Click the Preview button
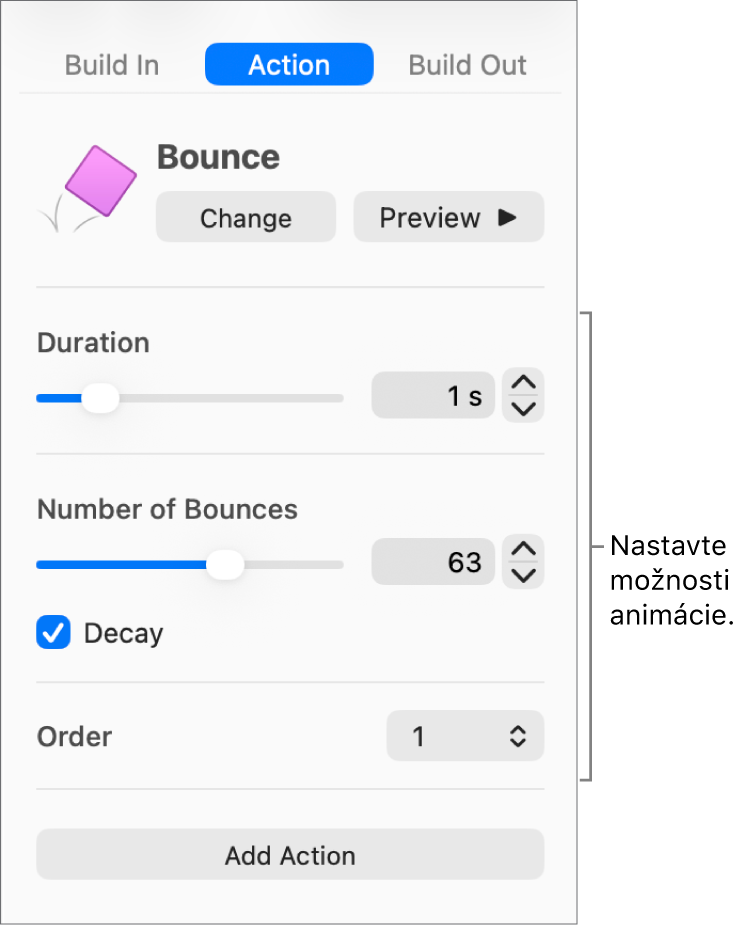 449,217
